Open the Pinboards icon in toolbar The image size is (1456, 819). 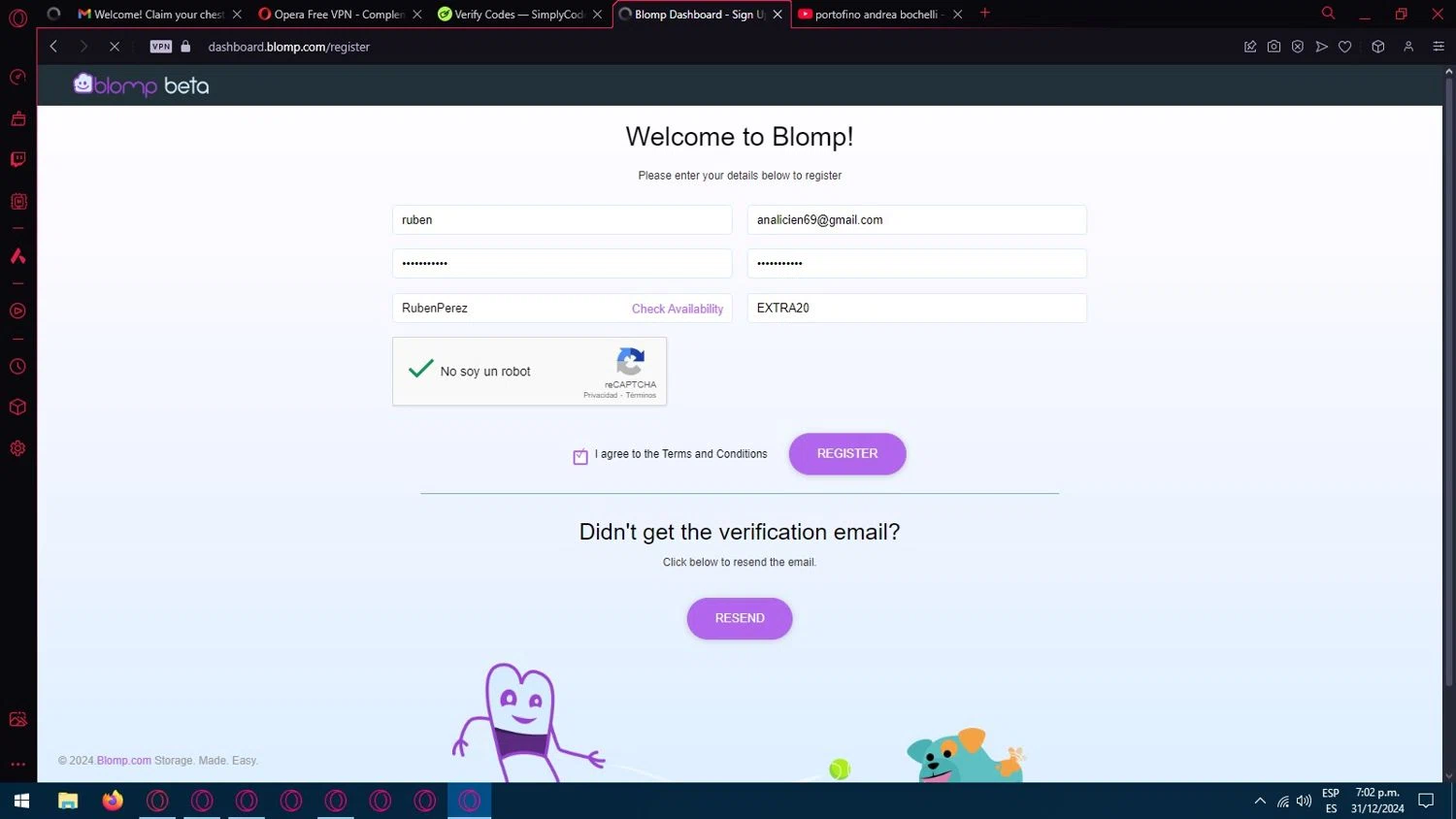pos(1250,47)
